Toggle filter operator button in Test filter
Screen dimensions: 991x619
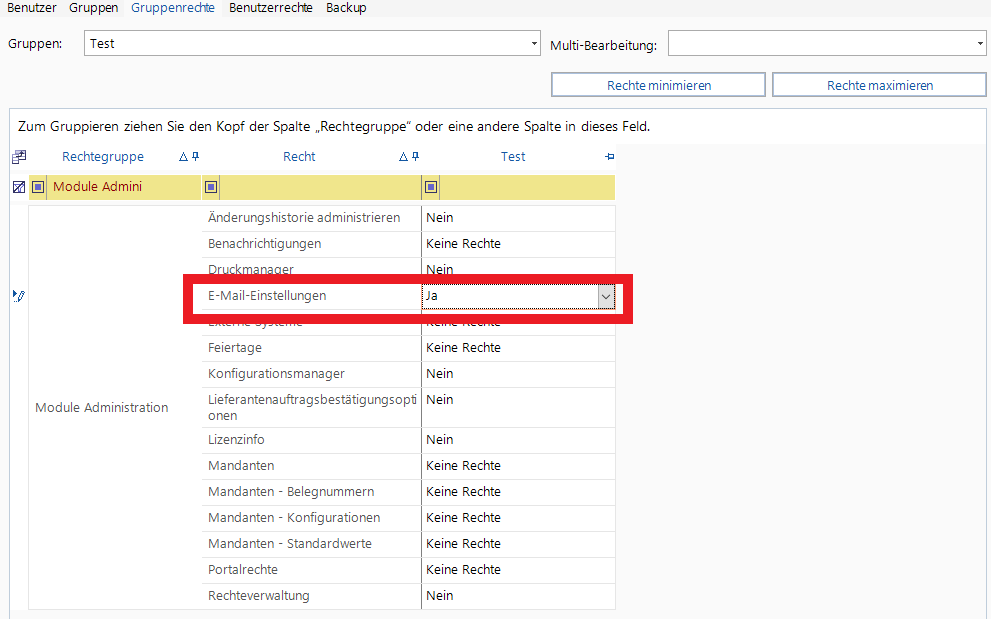tap(431, 187)
